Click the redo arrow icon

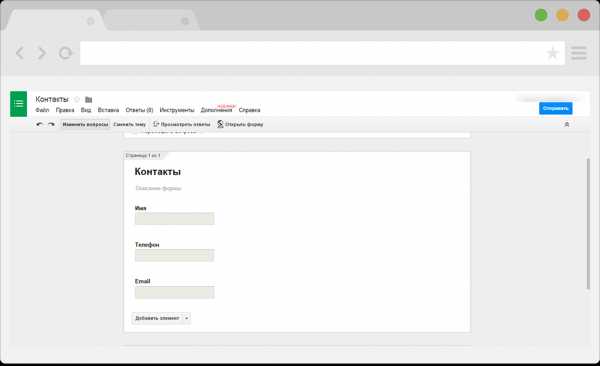(51, 124)
